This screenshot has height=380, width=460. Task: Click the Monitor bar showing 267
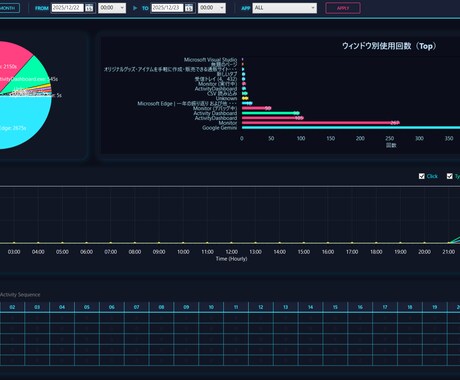click(x=320, y=123)
